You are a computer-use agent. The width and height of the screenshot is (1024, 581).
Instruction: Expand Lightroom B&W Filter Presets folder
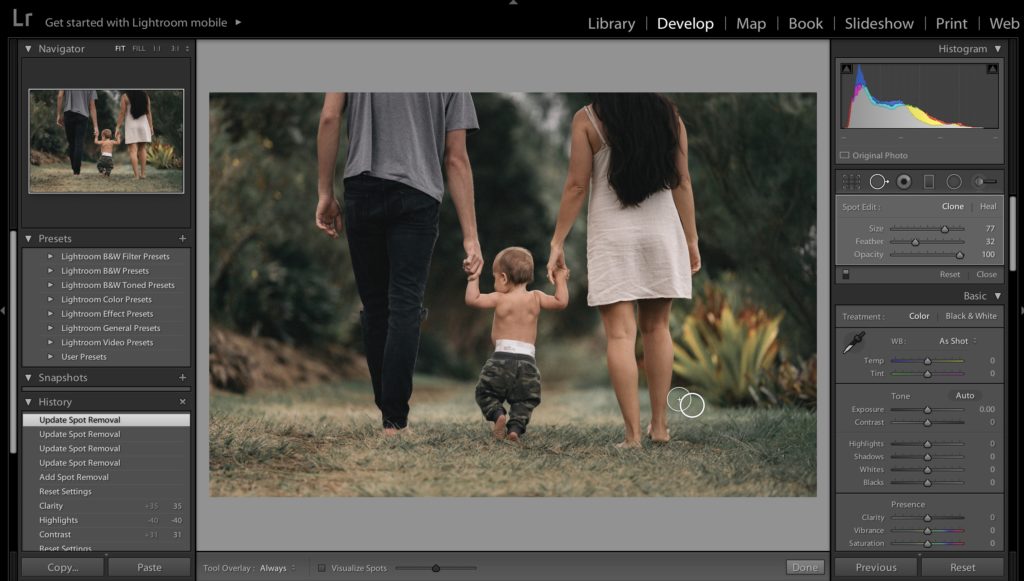click(50, 257)
